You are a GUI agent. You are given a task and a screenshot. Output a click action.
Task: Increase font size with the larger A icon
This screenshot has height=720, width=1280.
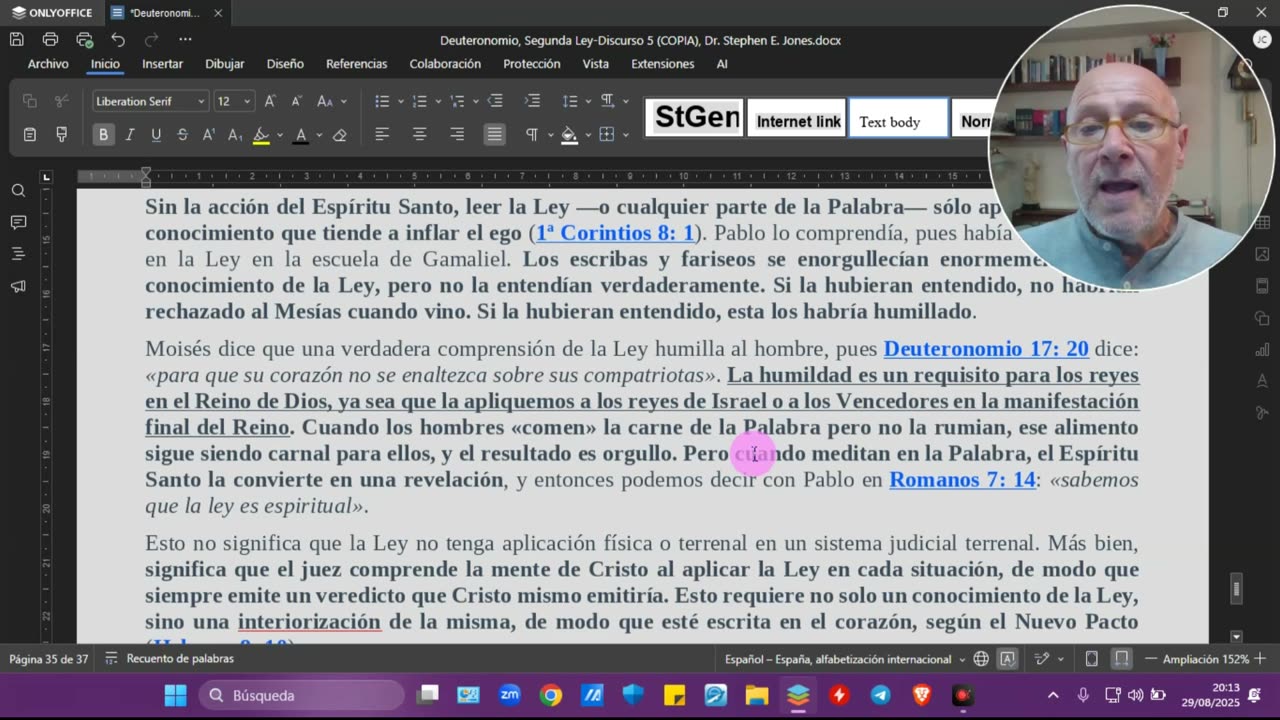tap(270, 101)
